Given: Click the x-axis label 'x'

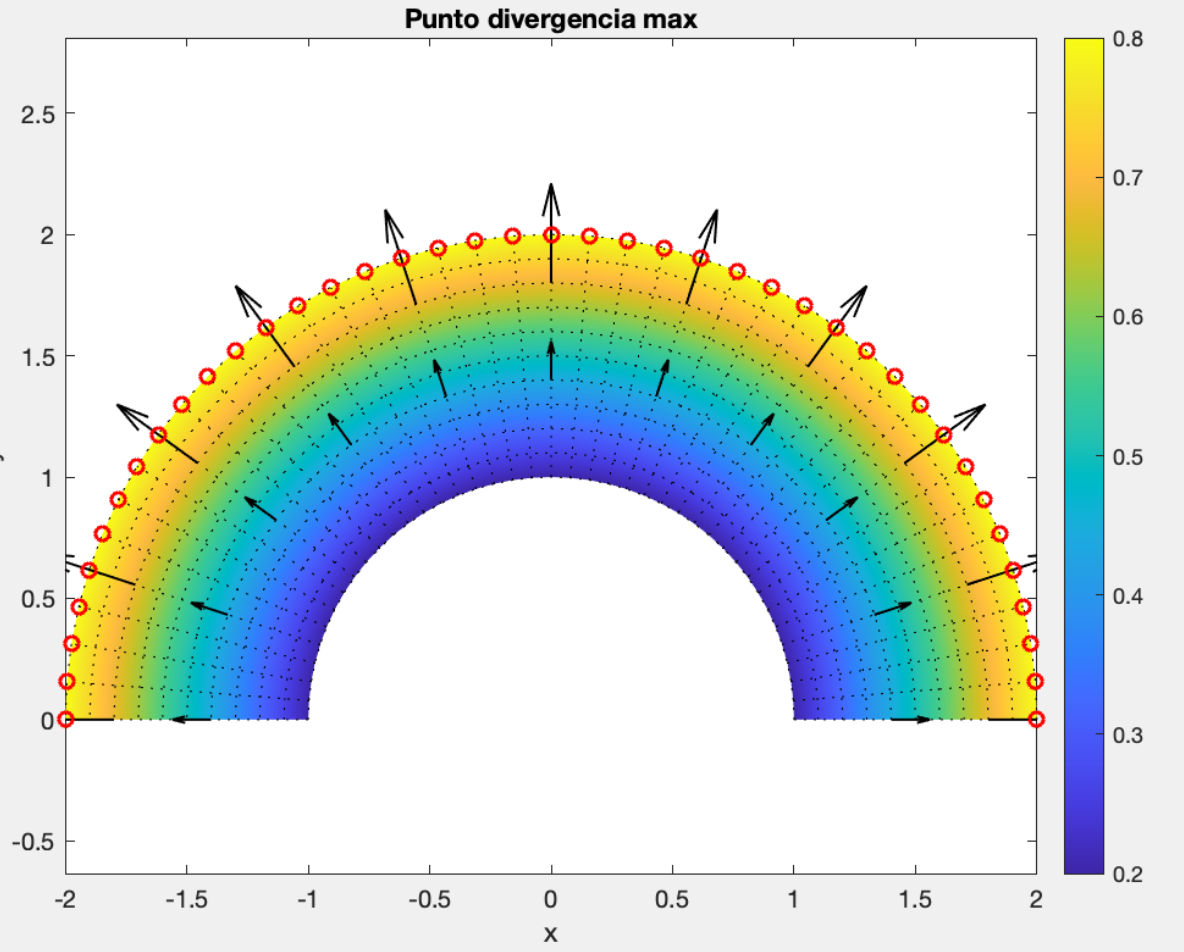Looking at the screenshot, I should [550, 934].
